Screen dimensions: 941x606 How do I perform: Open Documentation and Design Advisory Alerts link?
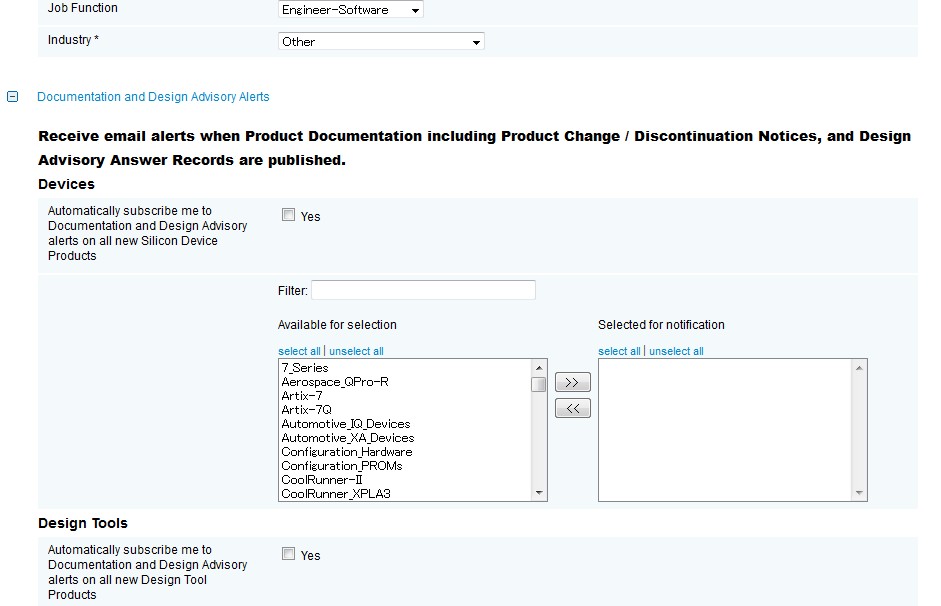[x=153, y=97]
